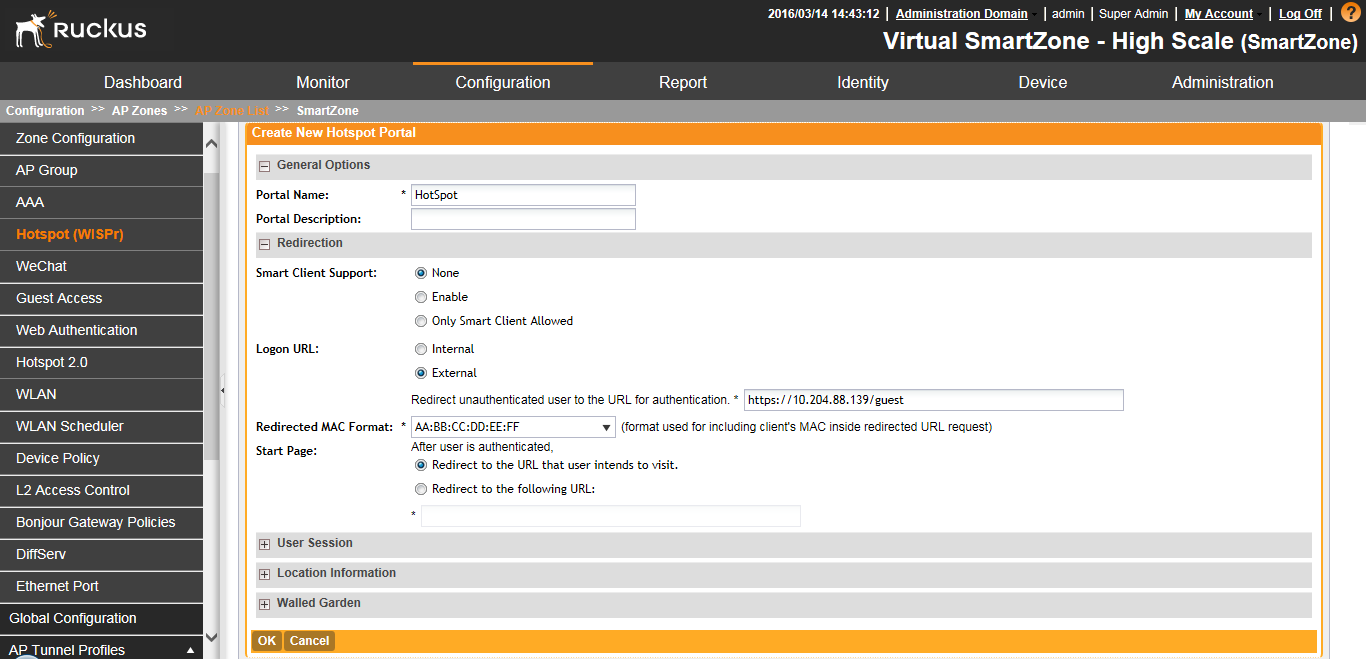Open the Monitor tab
The height and width of the screenshot is (661, 1366).
[x=323, y=82]
